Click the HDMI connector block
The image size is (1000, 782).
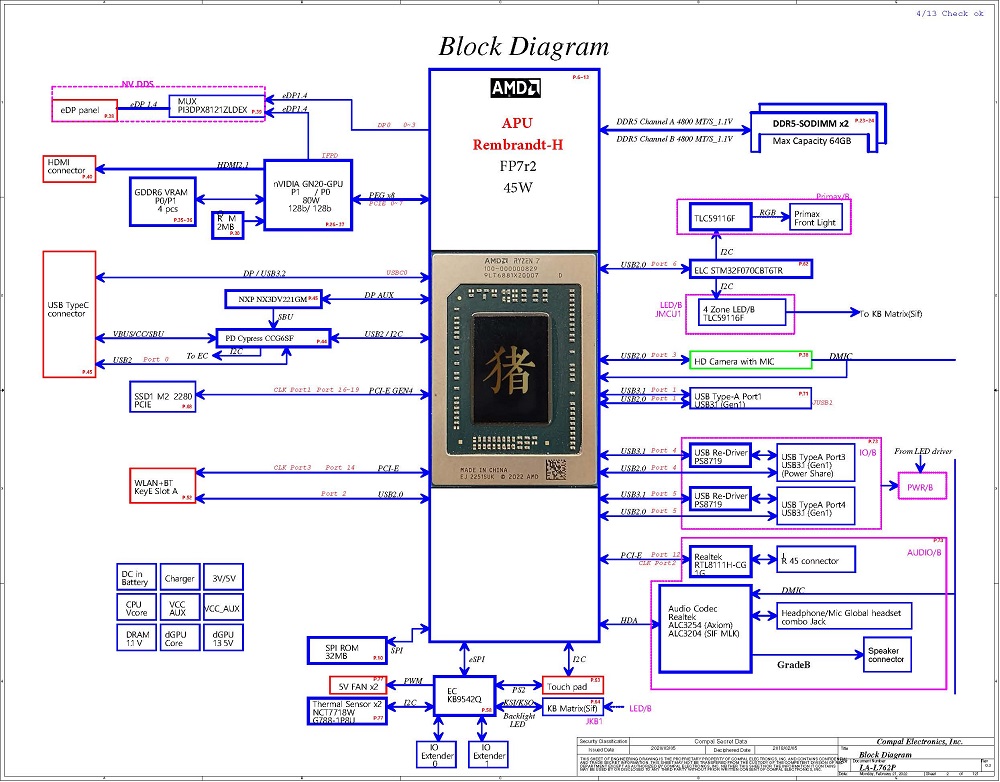70,168
